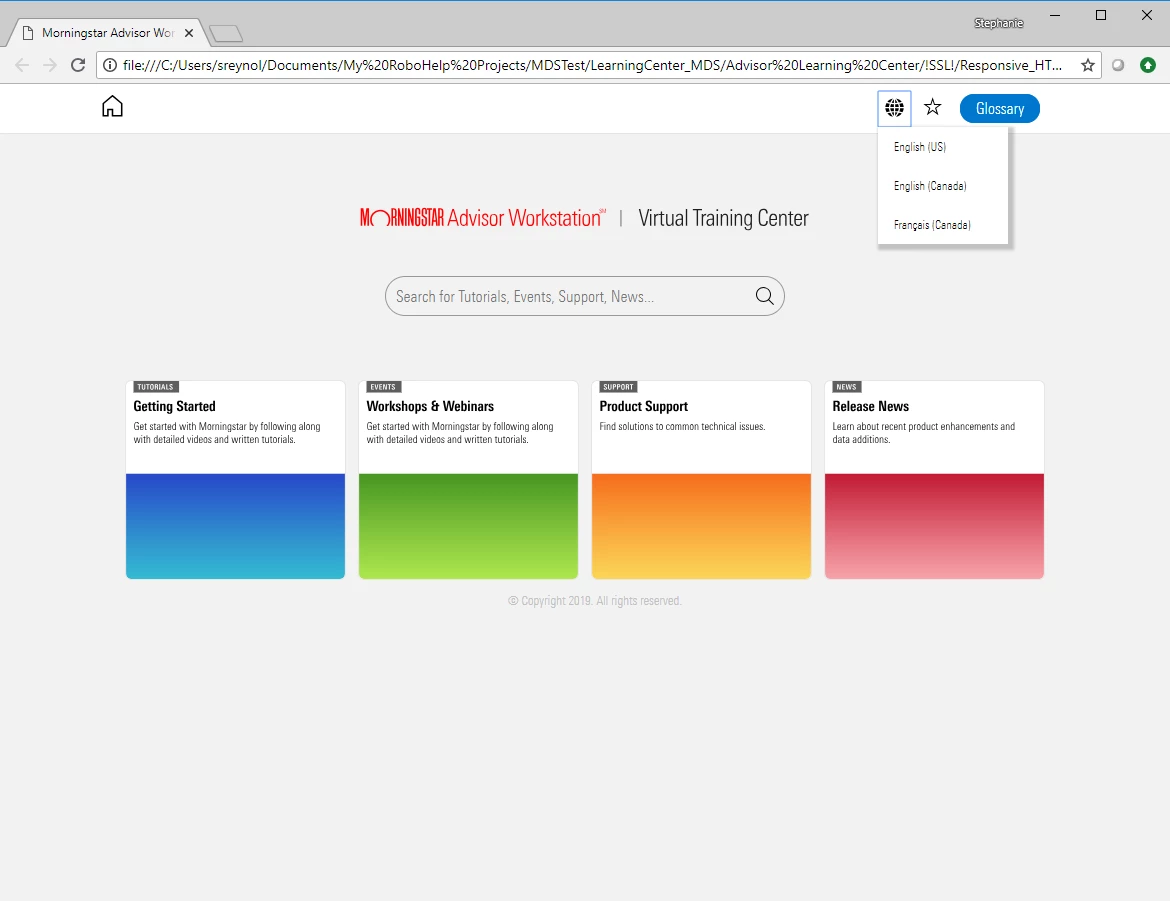Click the Copyright 2019 footer text
Screen dimensions: 1170x901
tap(595, 600)
